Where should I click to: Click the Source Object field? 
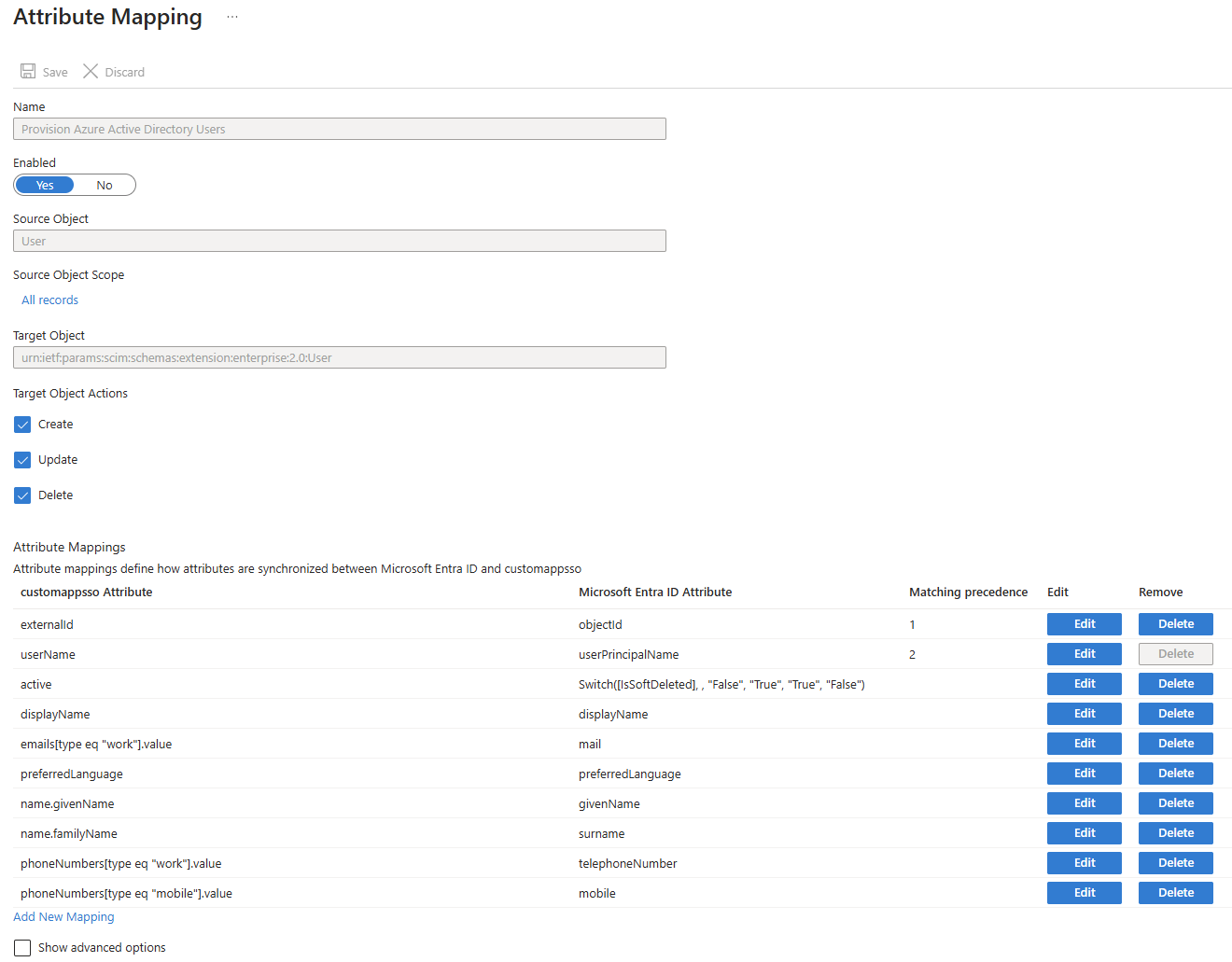point(340,241)
